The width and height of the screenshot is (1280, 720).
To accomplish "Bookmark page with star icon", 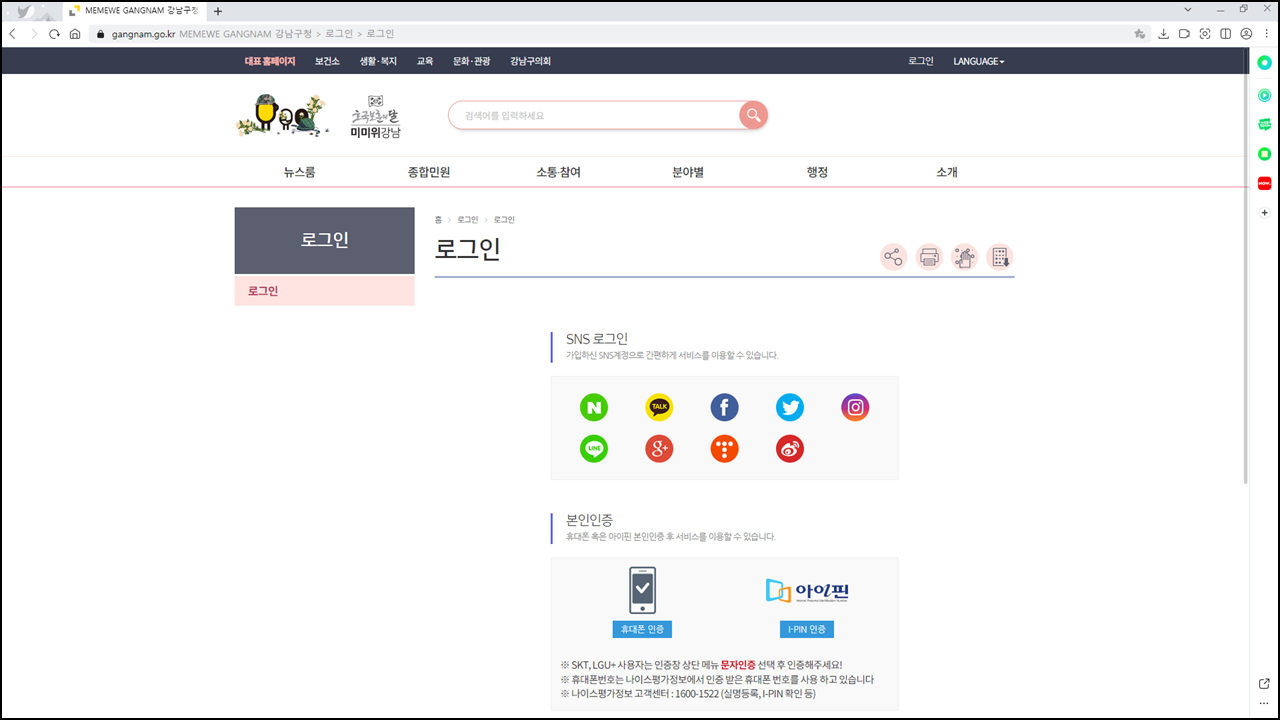I will (1140, 33).
